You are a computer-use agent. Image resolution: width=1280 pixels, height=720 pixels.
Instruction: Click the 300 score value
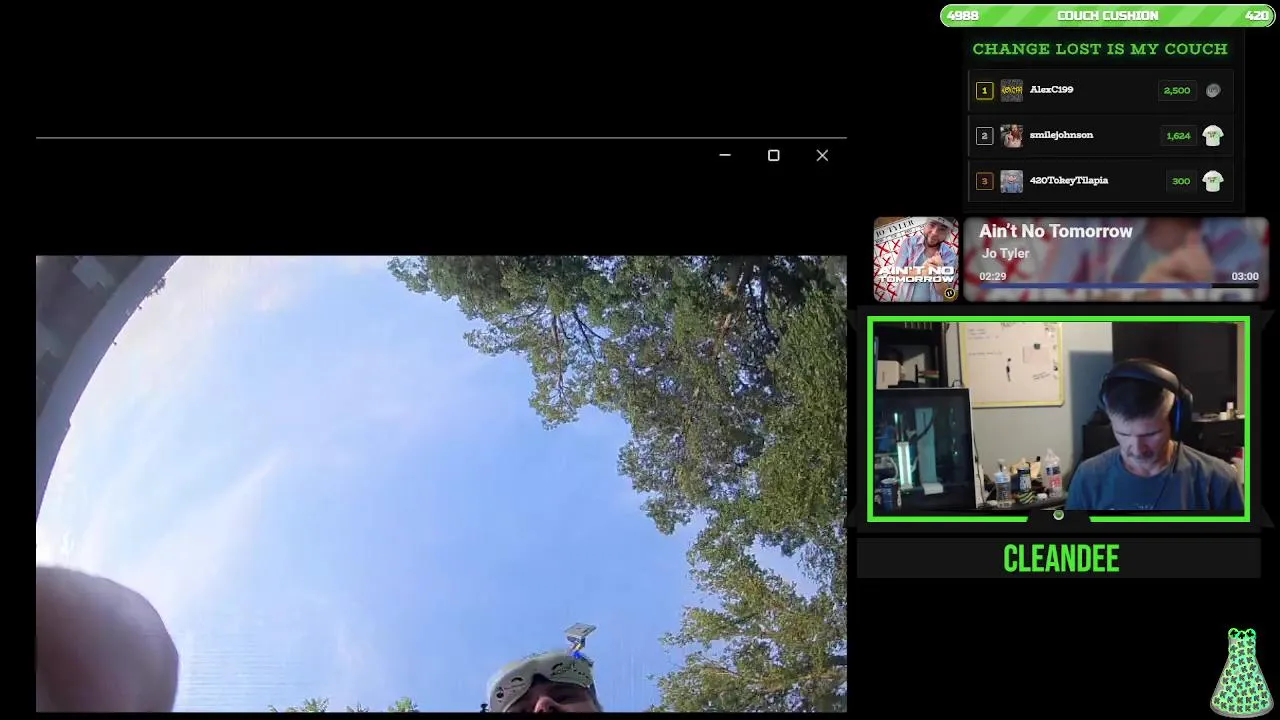1181,181
